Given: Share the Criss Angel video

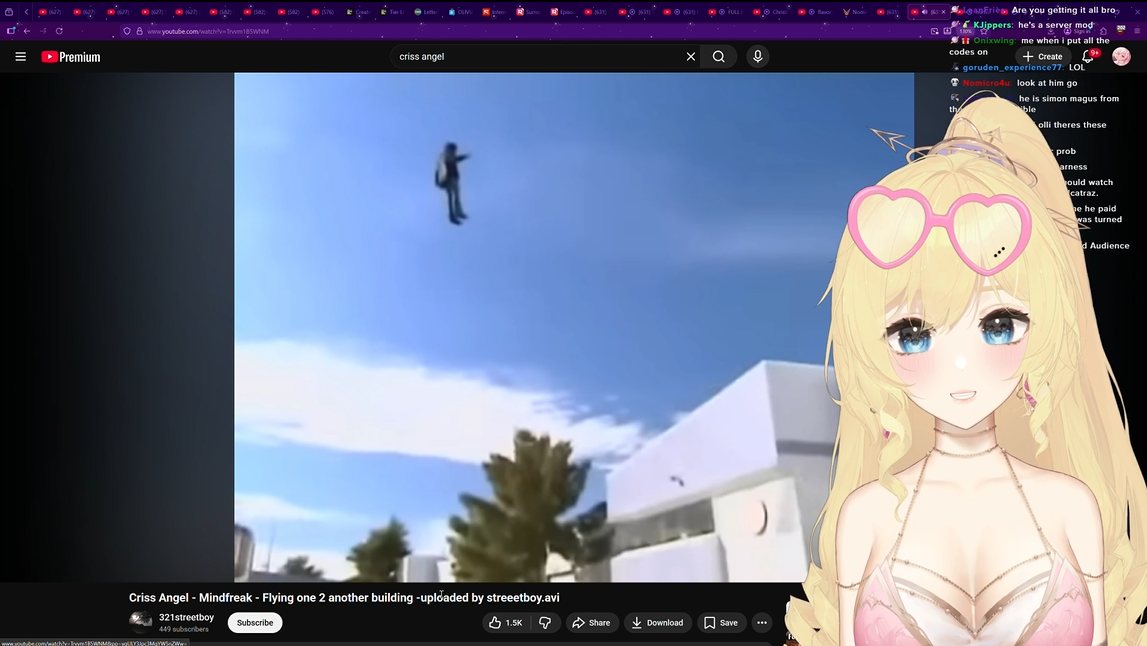Looking at the screenshot, I should 591,623.
